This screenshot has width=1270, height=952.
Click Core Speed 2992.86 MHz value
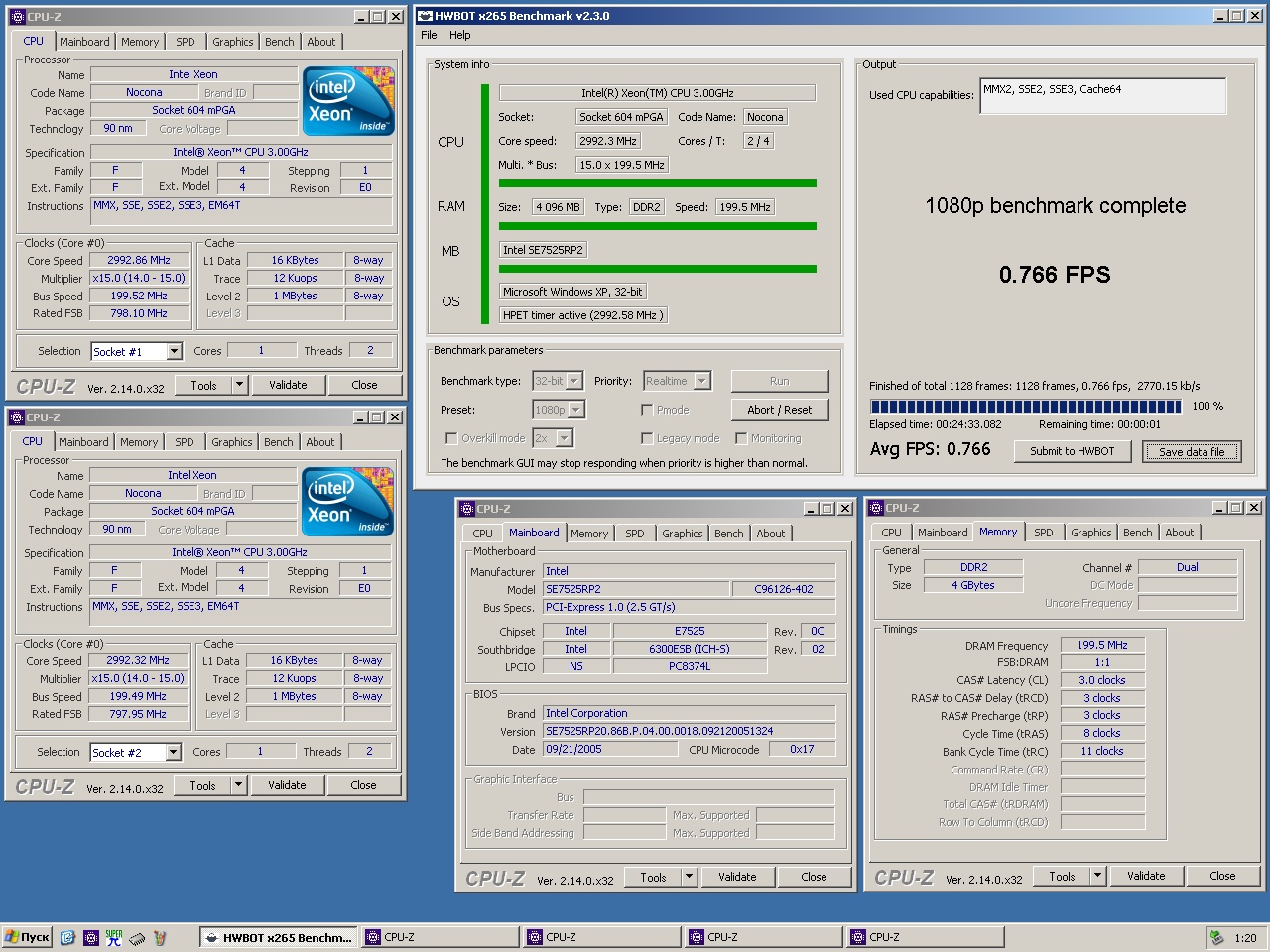point(139,261)
